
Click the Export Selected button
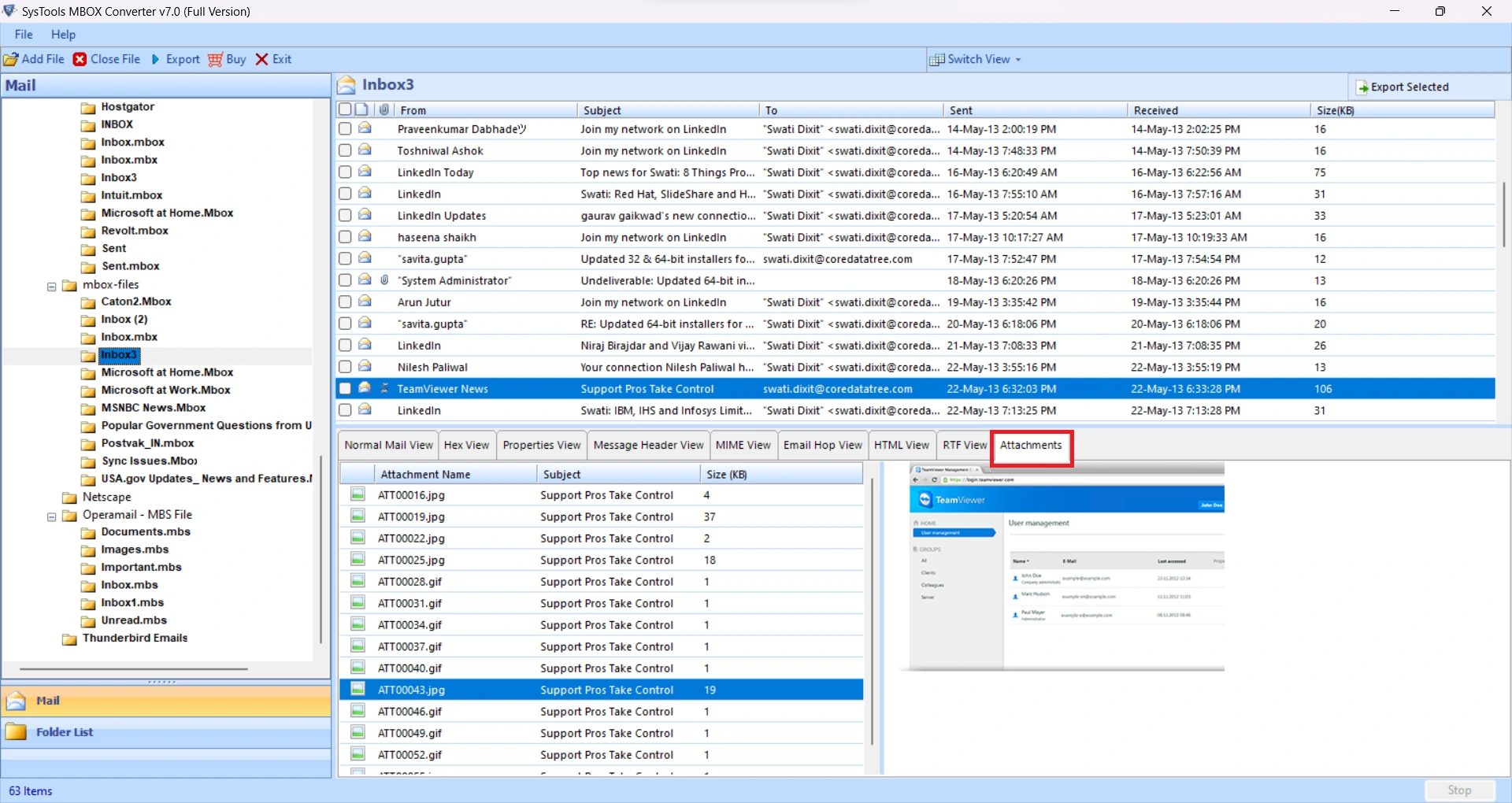(1402, 87)
